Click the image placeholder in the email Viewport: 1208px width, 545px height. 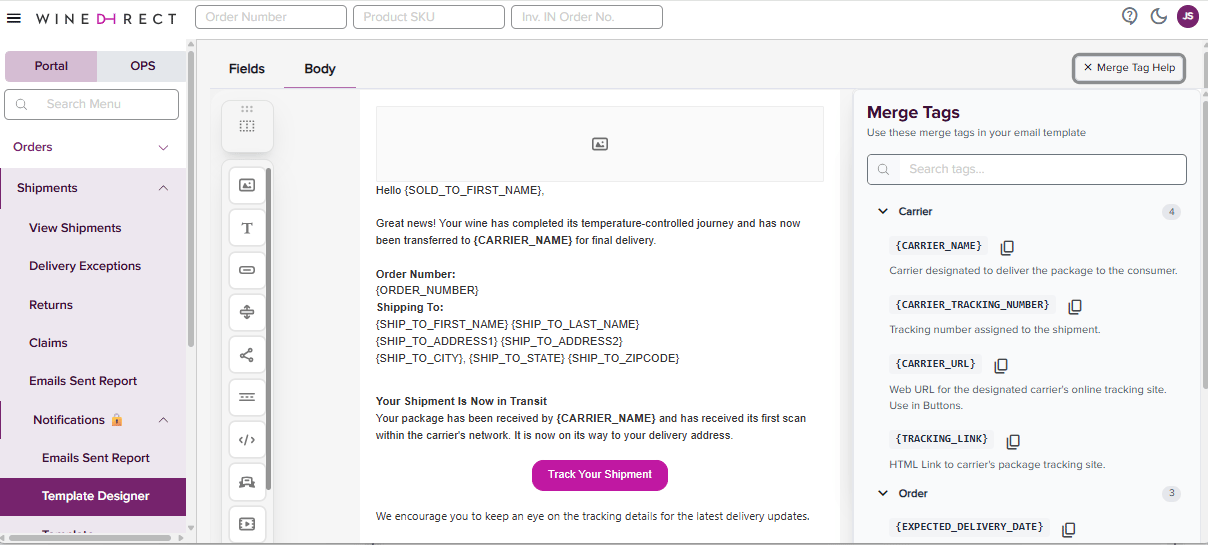coord(600,144)
